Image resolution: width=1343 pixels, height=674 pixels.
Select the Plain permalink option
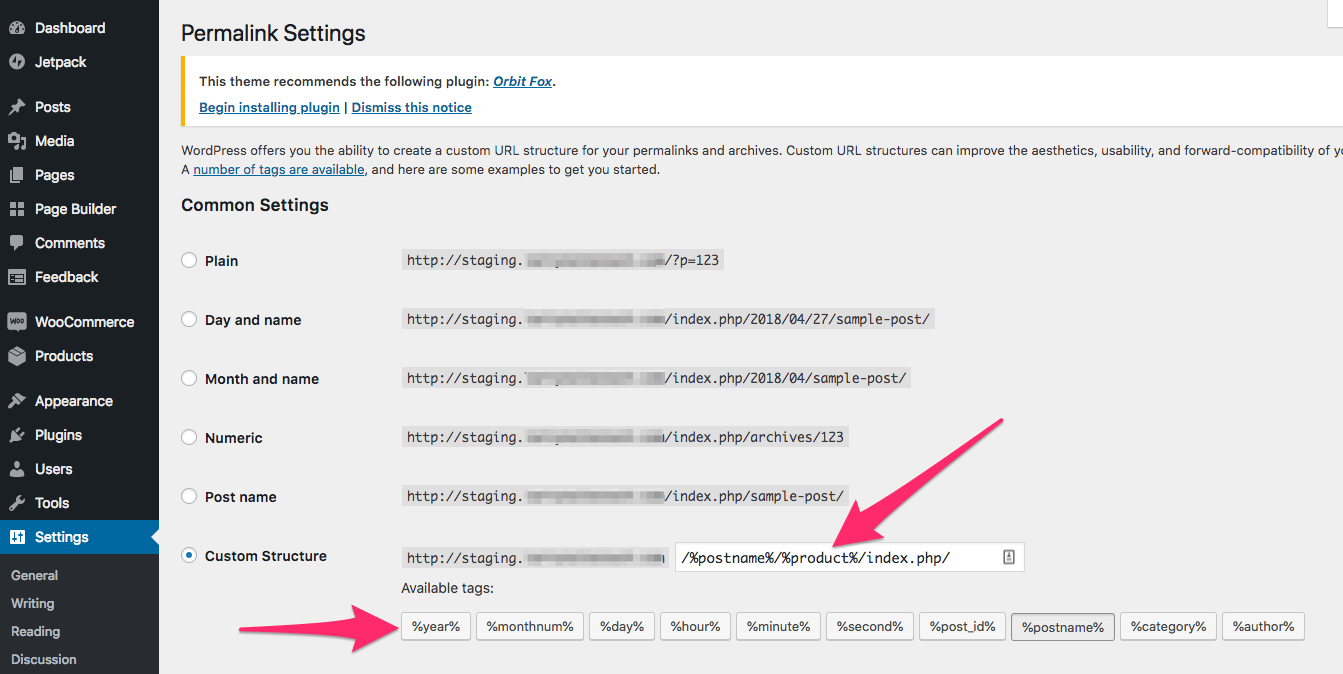[x=189, y=261]
